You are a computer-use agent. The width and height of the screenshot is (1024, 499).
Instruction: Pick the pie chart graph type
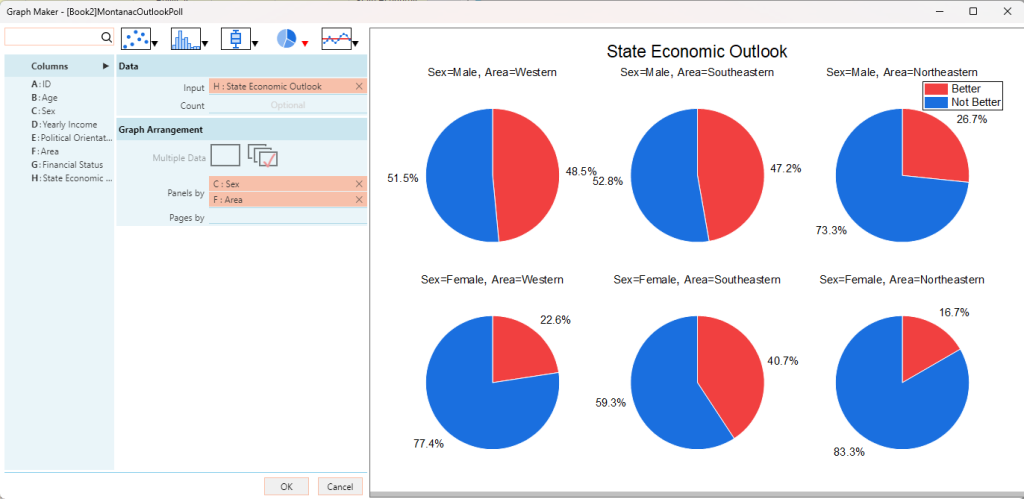pos(286,38)
